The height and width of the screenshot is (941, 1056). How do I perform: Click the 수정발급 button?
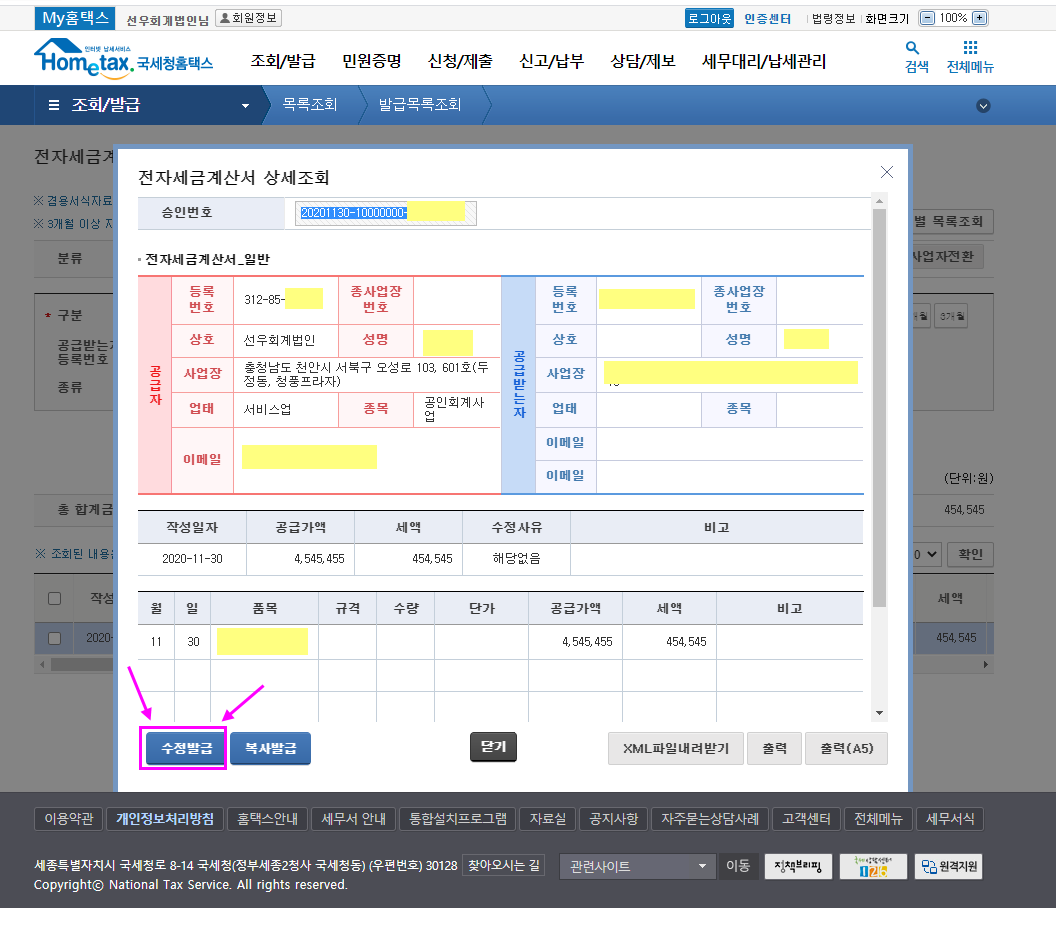187,748
